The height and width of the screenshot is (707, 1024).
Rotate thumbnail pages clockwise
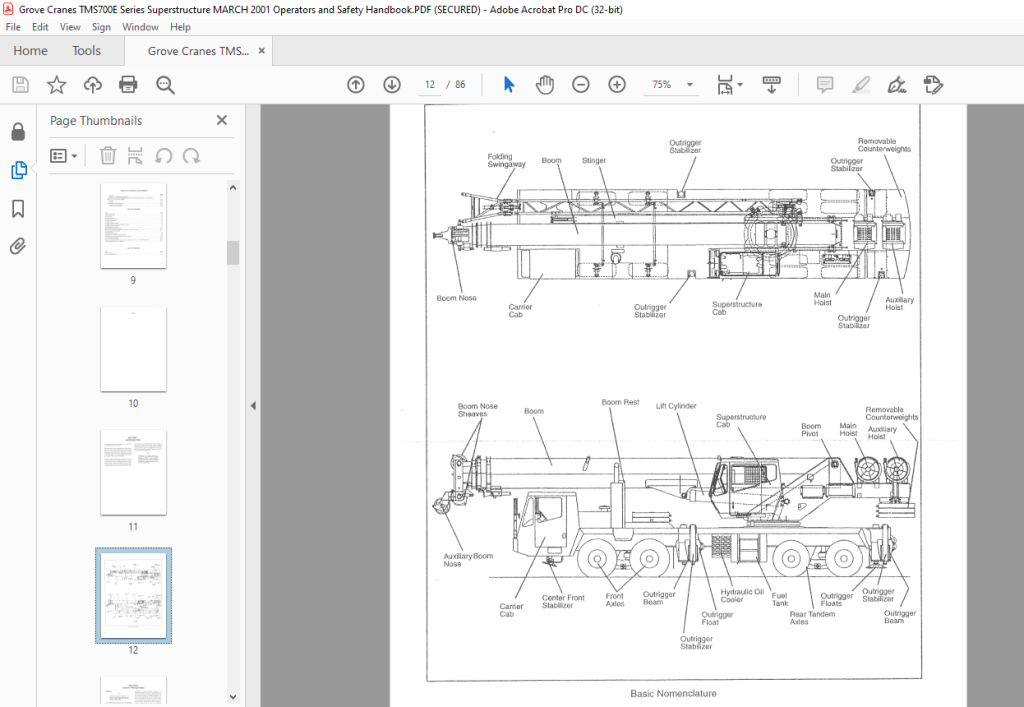pyautogui.click(x=191, y=156)
